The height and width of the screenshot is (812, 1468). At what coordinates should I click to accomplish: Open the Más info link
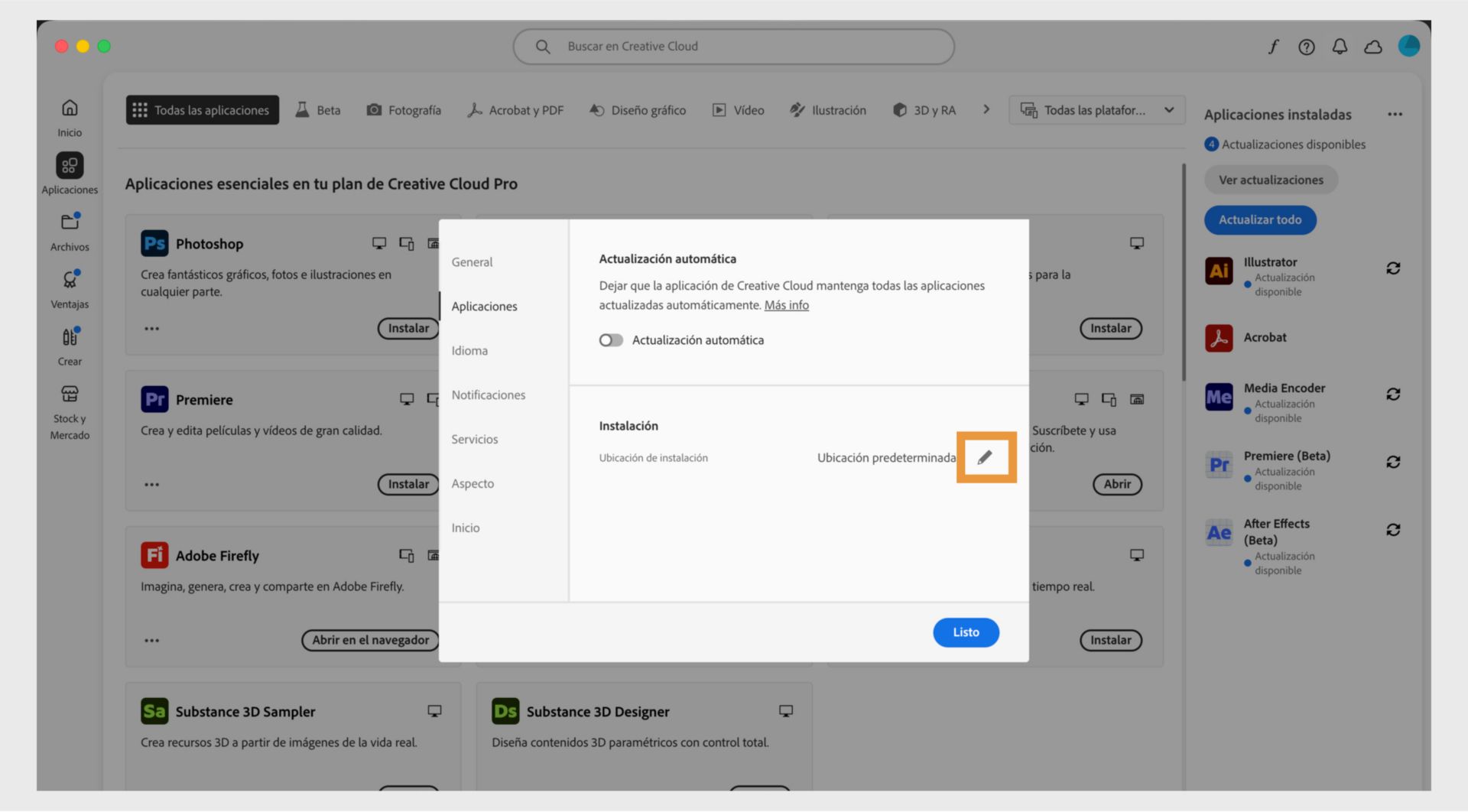(786, 305)
